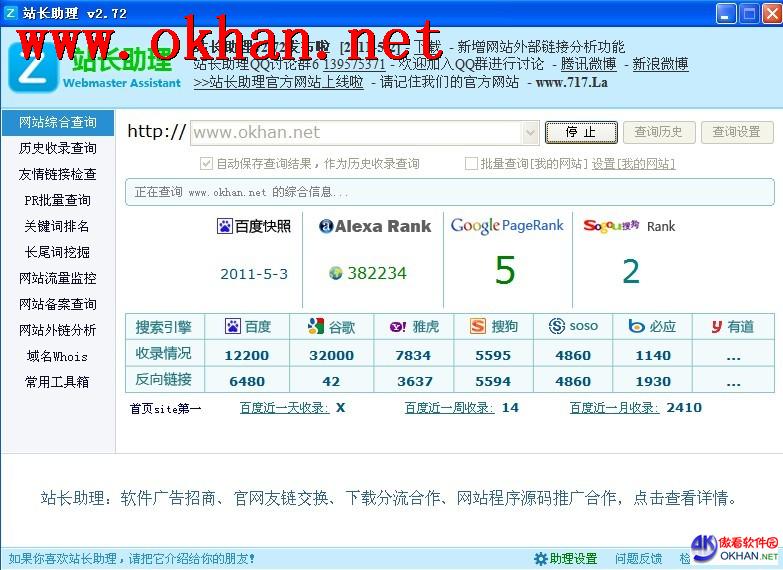Open 新浪微博 link

click(660, 64)
